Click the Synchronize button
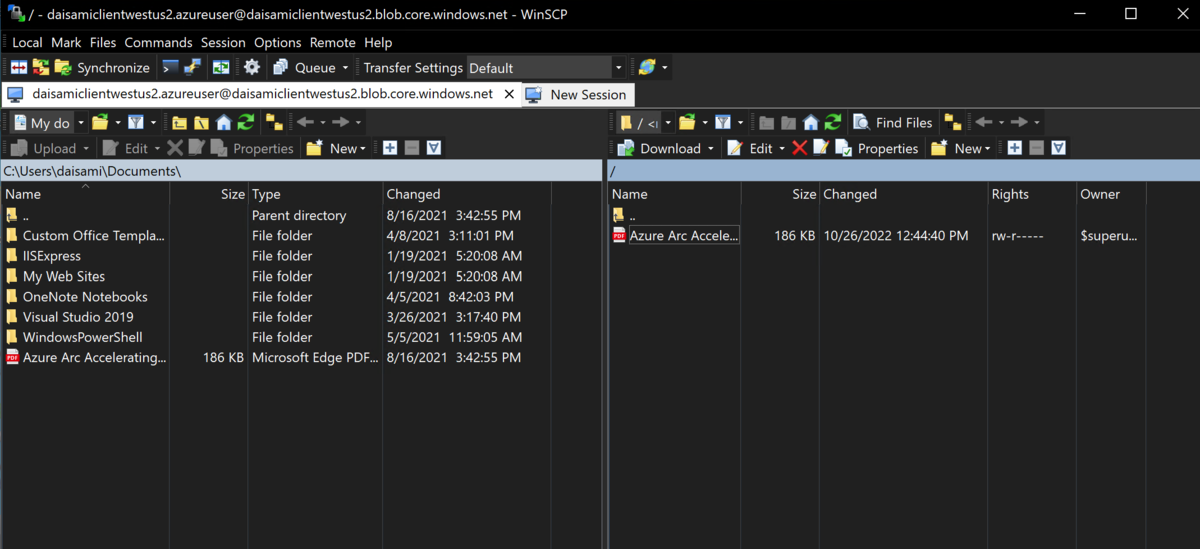This screenshot has height=549, width=1200. (x=102, y=68)
